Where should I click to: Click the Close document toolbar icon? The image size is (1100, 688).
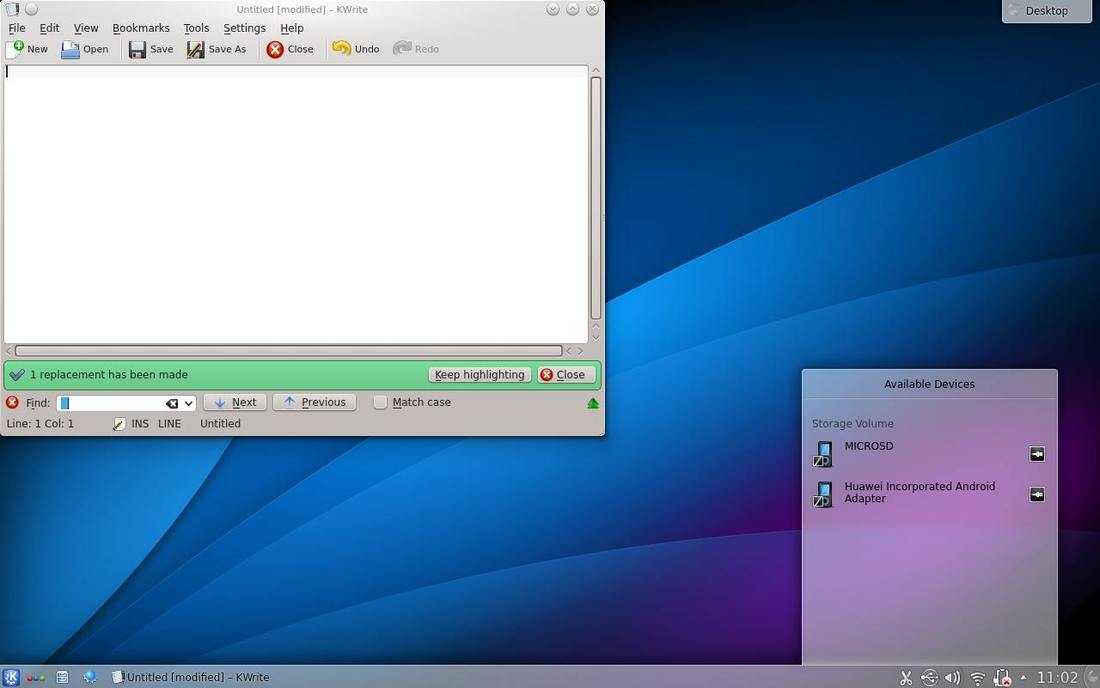290,48
